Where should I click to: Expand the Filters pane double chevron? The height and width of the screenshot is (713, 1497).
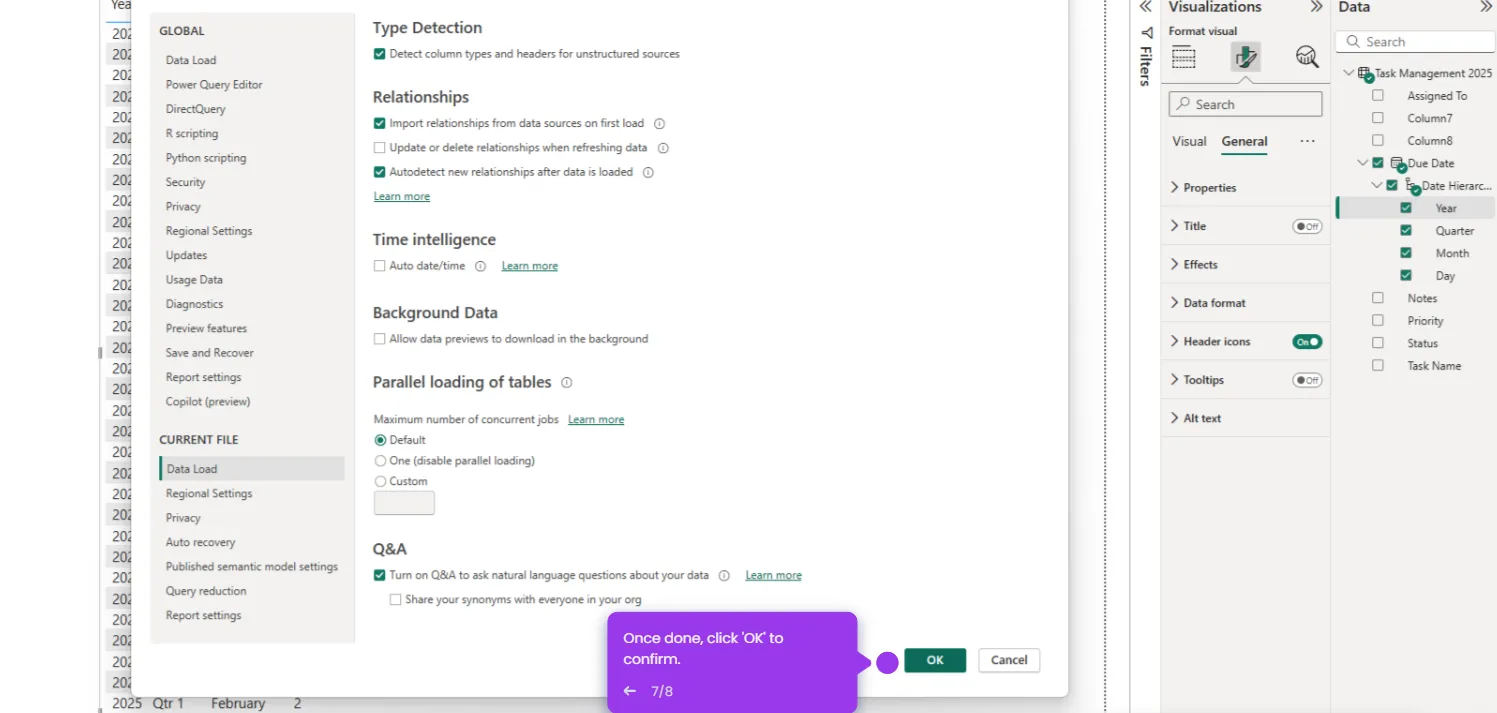[x=1146, y=7]
